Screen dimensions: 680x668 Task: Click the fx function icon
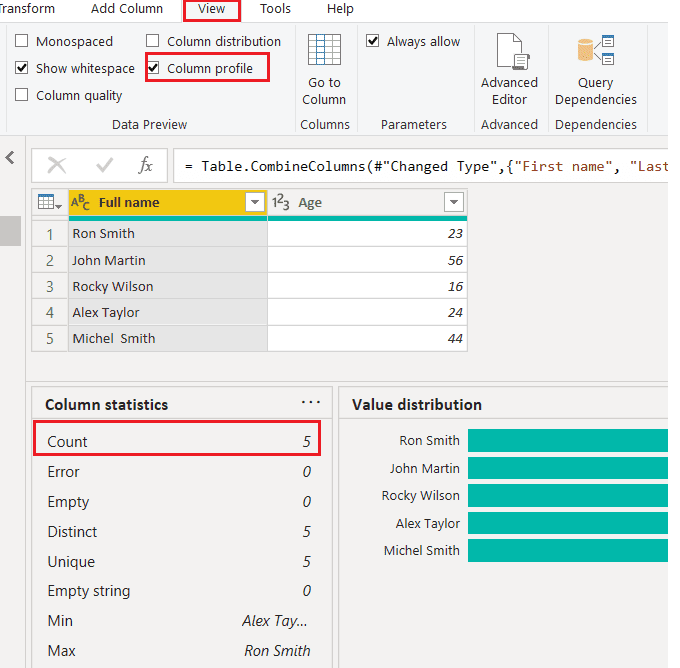tap(145, 165)
